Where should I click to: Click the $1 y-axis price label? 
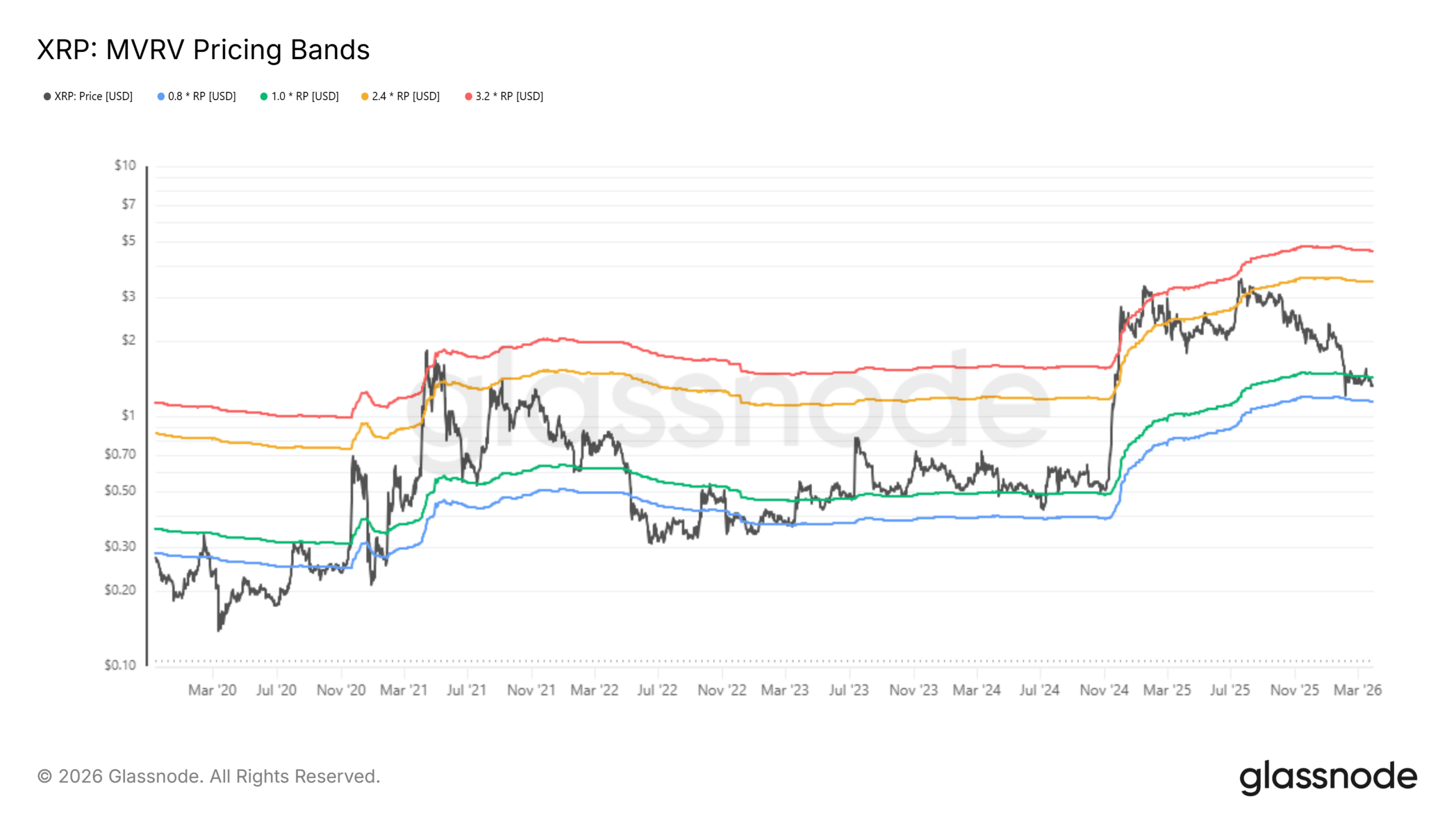pos(129,415)
